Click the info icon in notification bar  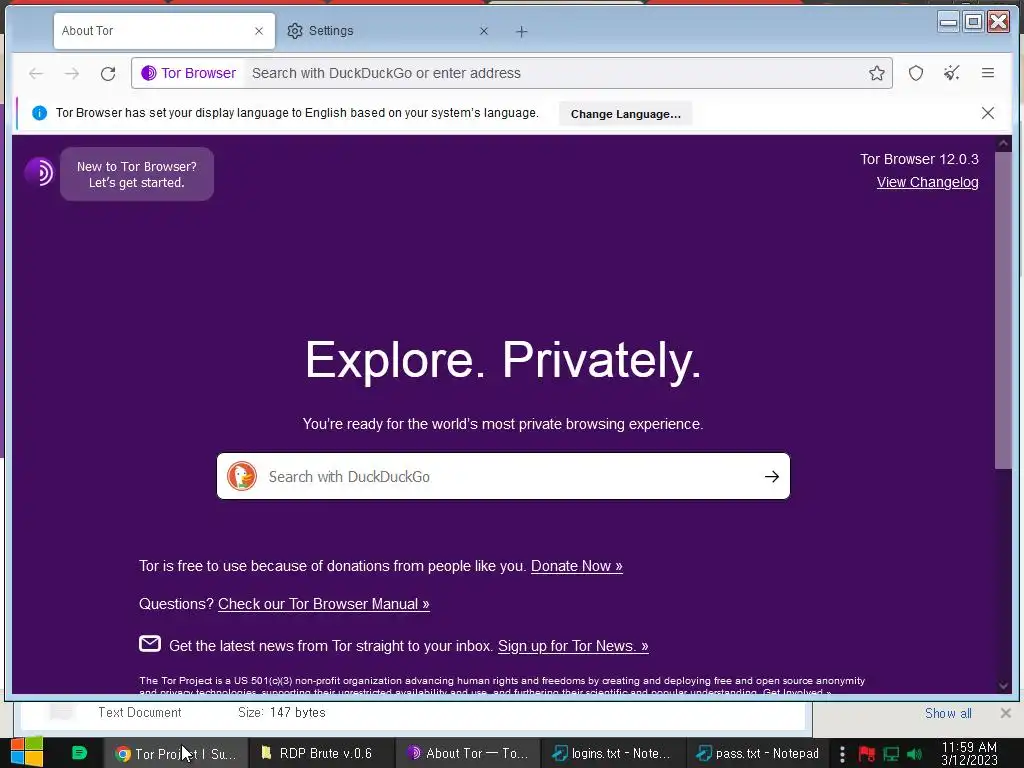pyautogui.click(x=39, y=113)
